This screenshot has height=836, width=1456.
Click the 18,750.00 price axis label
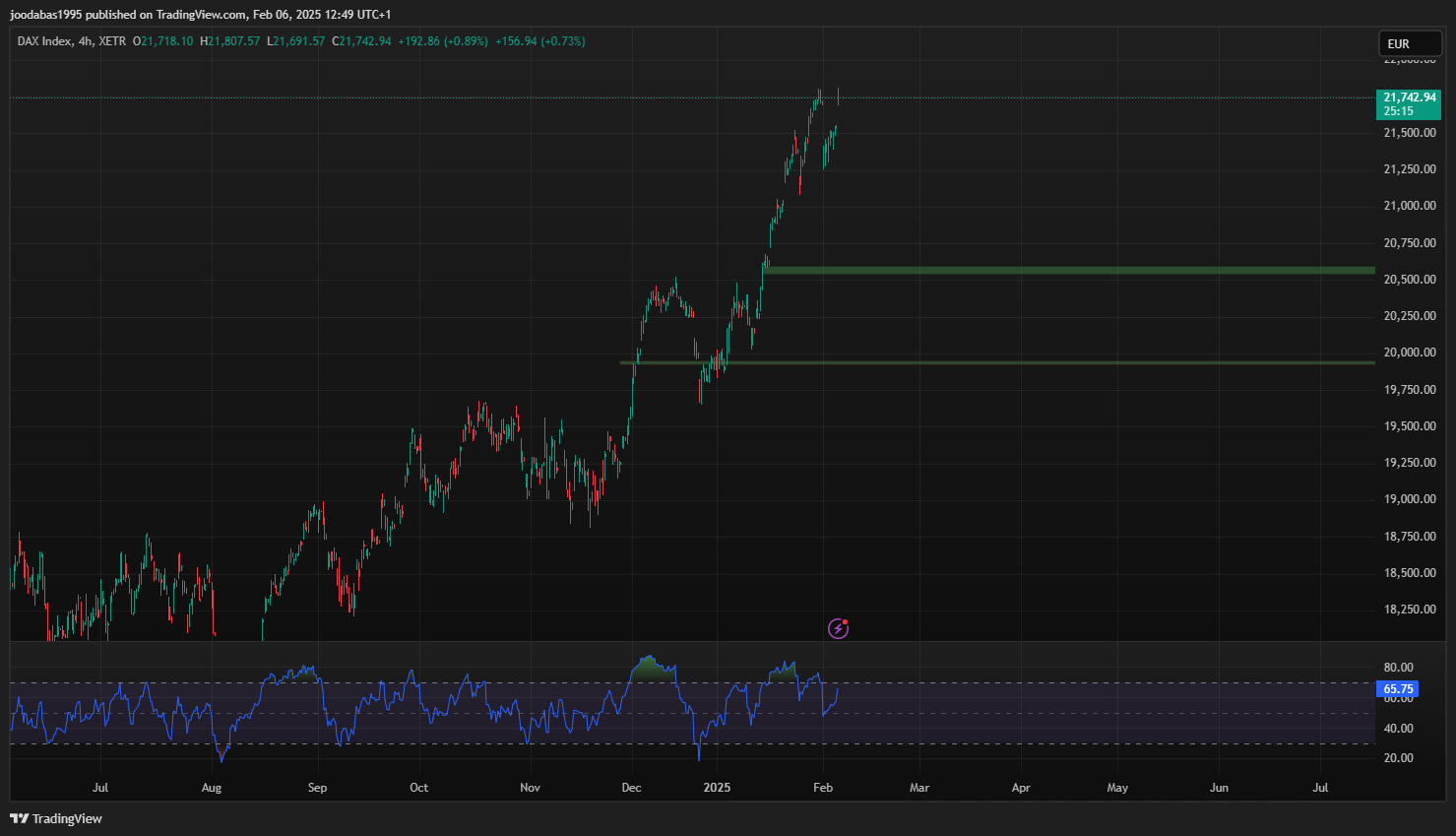pyautogui.click(x=1410, y=537)
